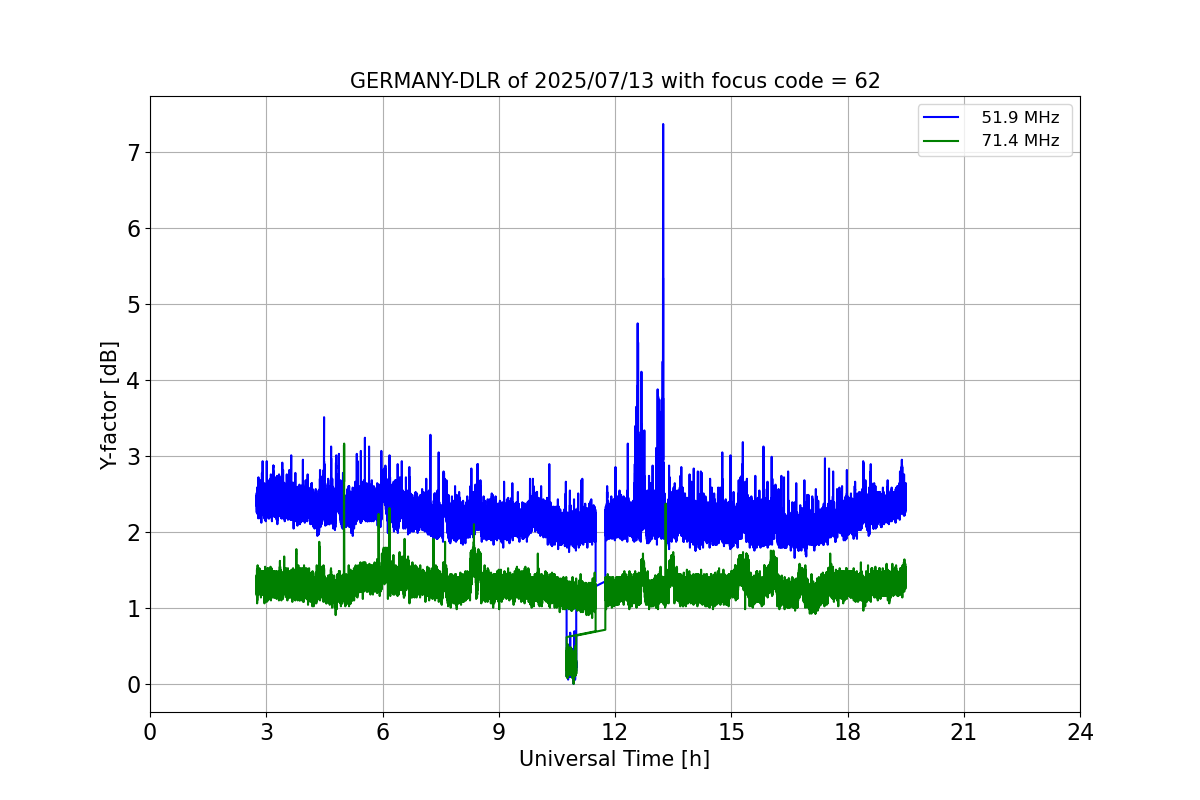Click the green line sample in legend
The width and height of the screenshot is (1200, 800).
pos(942,141)
